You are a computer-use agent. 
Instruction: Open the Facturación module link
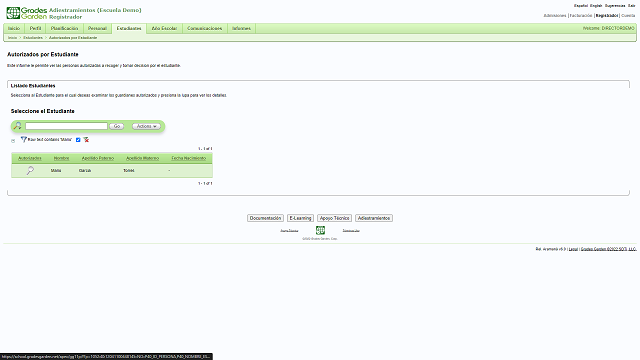click(x=581, y=16)
